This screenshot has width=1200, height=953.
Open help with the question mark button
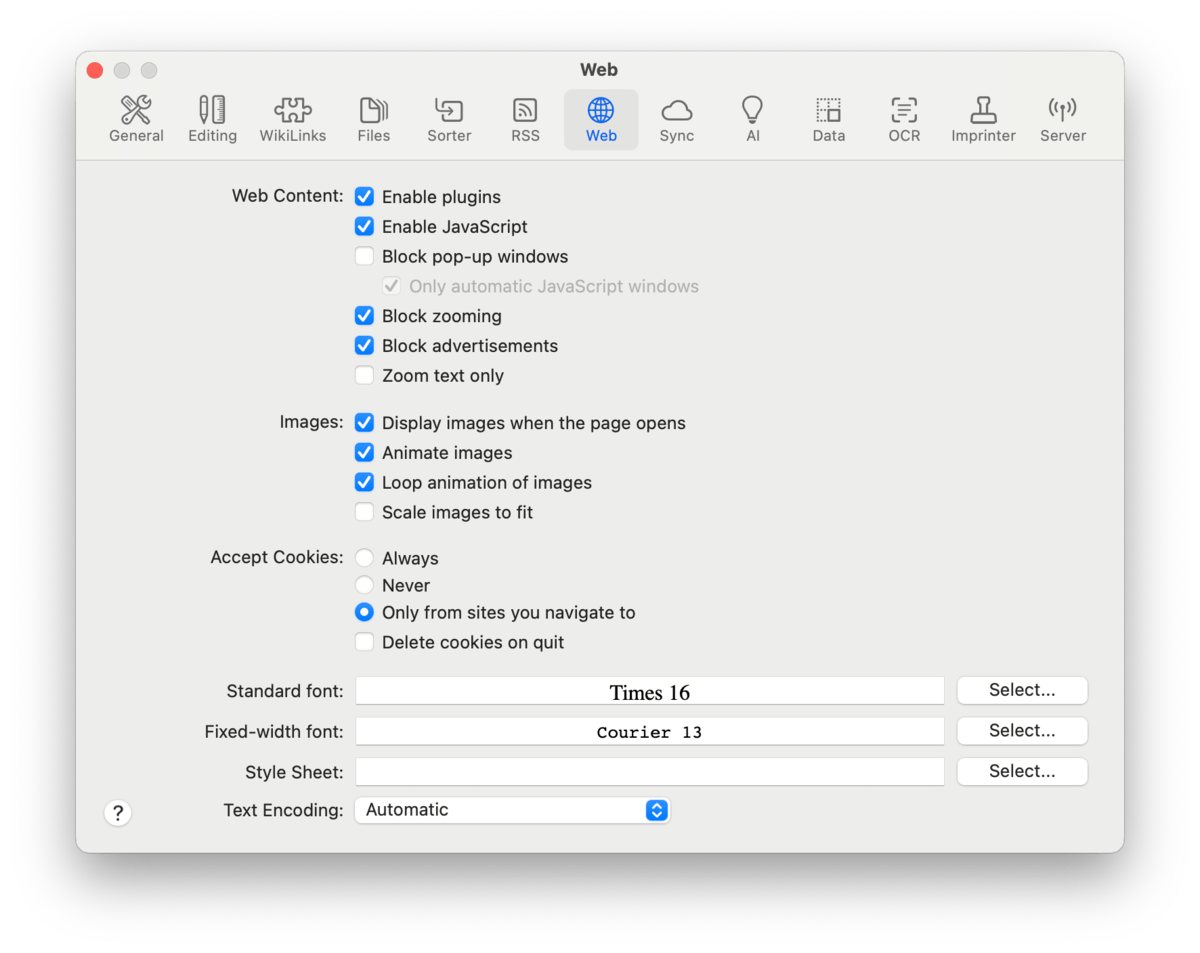[118, 813]
